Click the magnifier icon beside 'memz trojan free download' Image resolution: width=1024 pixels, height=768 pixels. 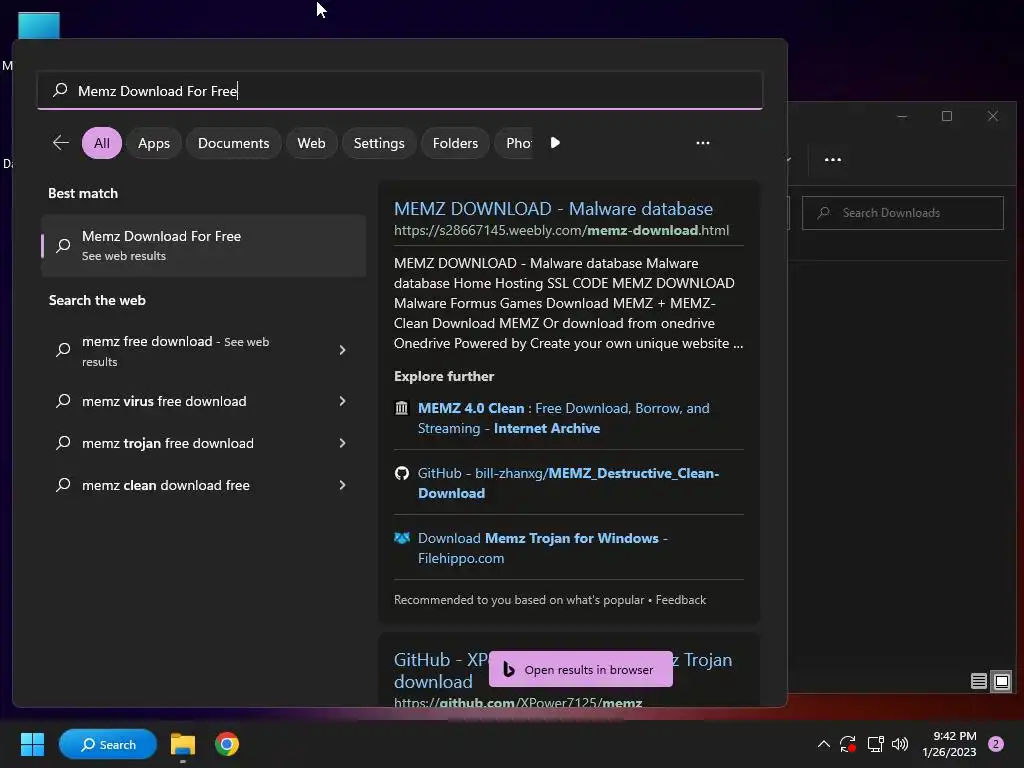point(63,443)
